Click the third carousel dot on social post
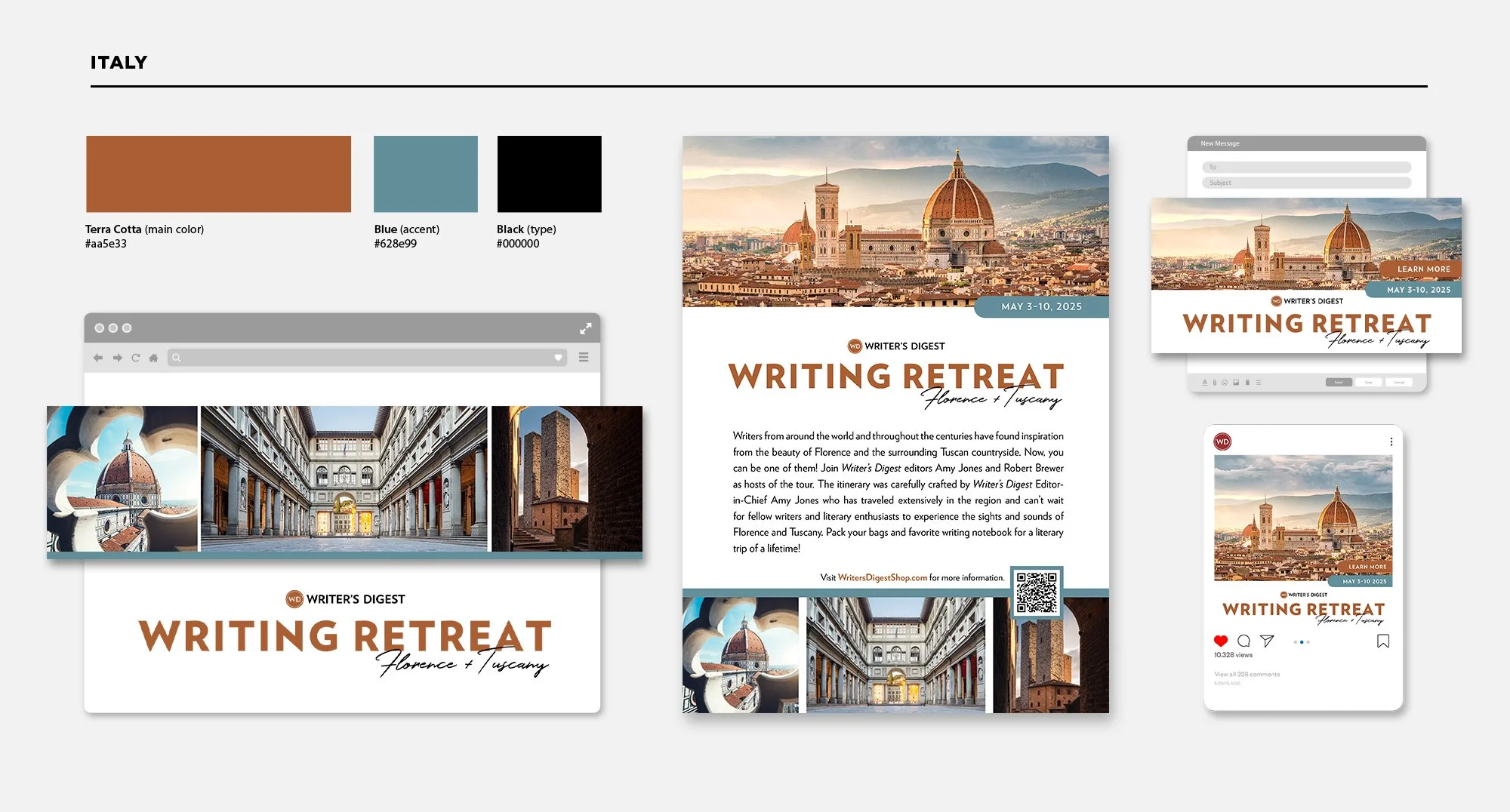Image resolution: width=1510 pixels, height=812 pixels. pos(1308,642)
